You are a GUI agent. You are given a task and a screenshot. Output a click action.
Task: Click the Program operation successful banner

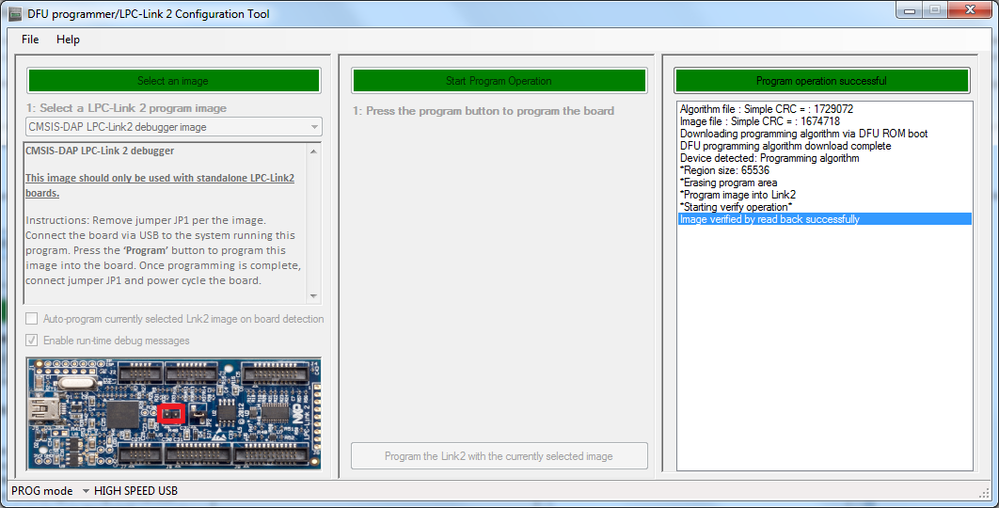[x=821, y=81]
